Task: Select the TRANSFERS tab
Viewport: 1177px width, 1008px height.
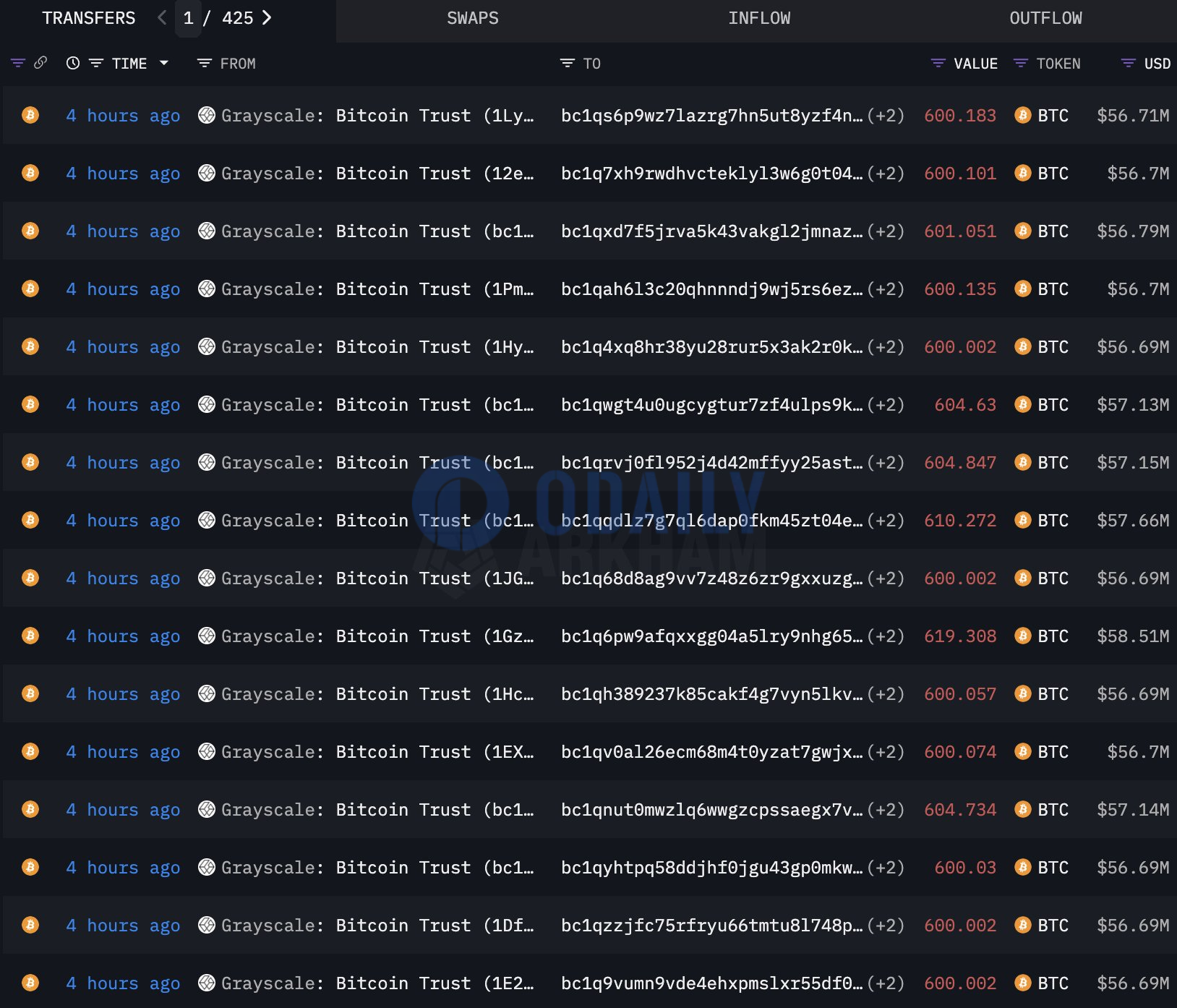Action: pyautogui.click(x=88, y=18)
